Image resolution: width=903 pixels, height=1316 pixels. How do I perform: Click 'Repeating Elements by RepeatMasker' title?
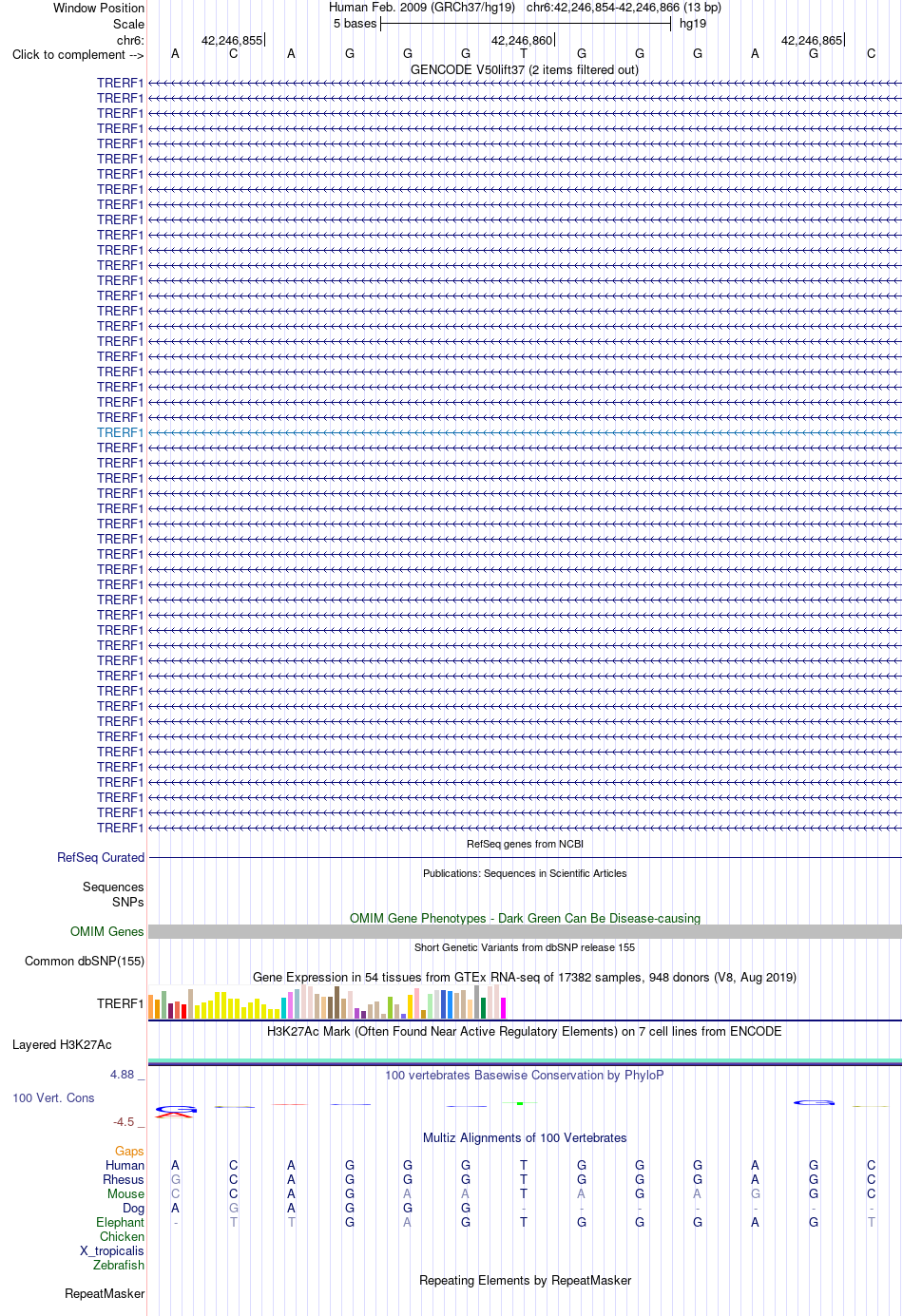525,1280
